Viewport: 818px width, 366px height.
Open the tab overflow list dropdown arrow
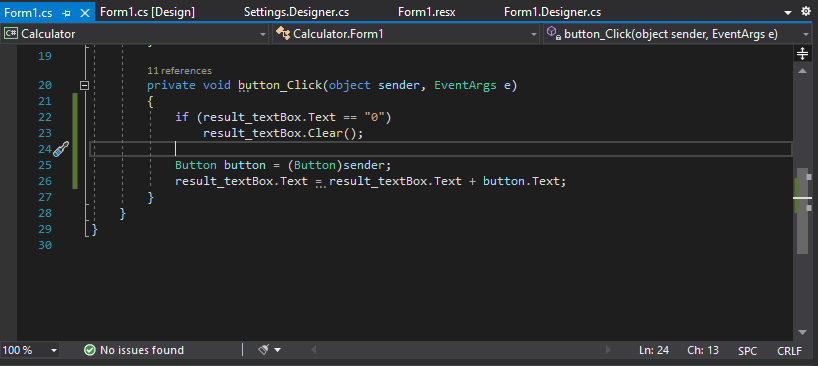[788, 13]
